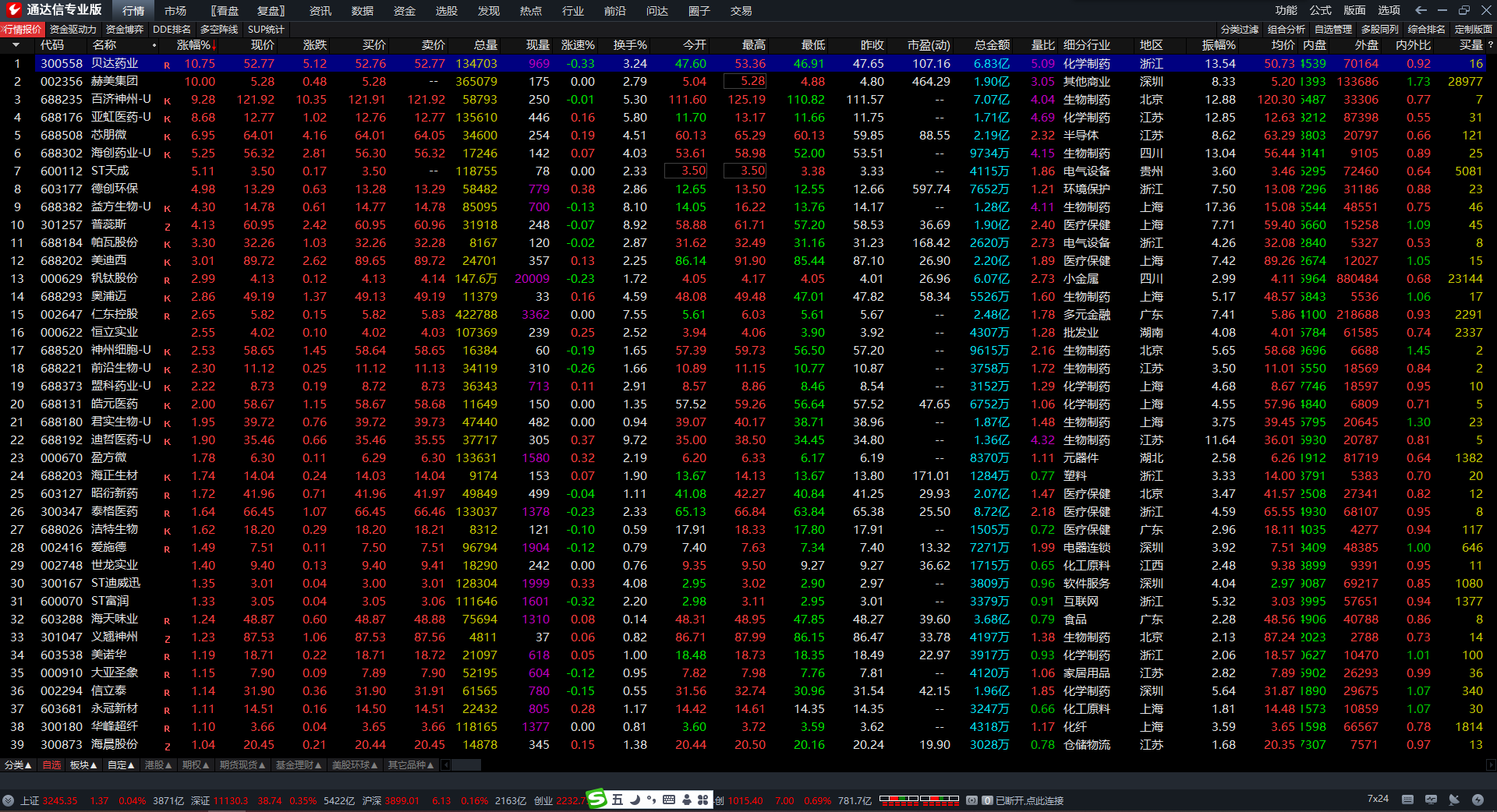Switch to SUP统计 tab
1497x812 pixels.
pos(267,30)
